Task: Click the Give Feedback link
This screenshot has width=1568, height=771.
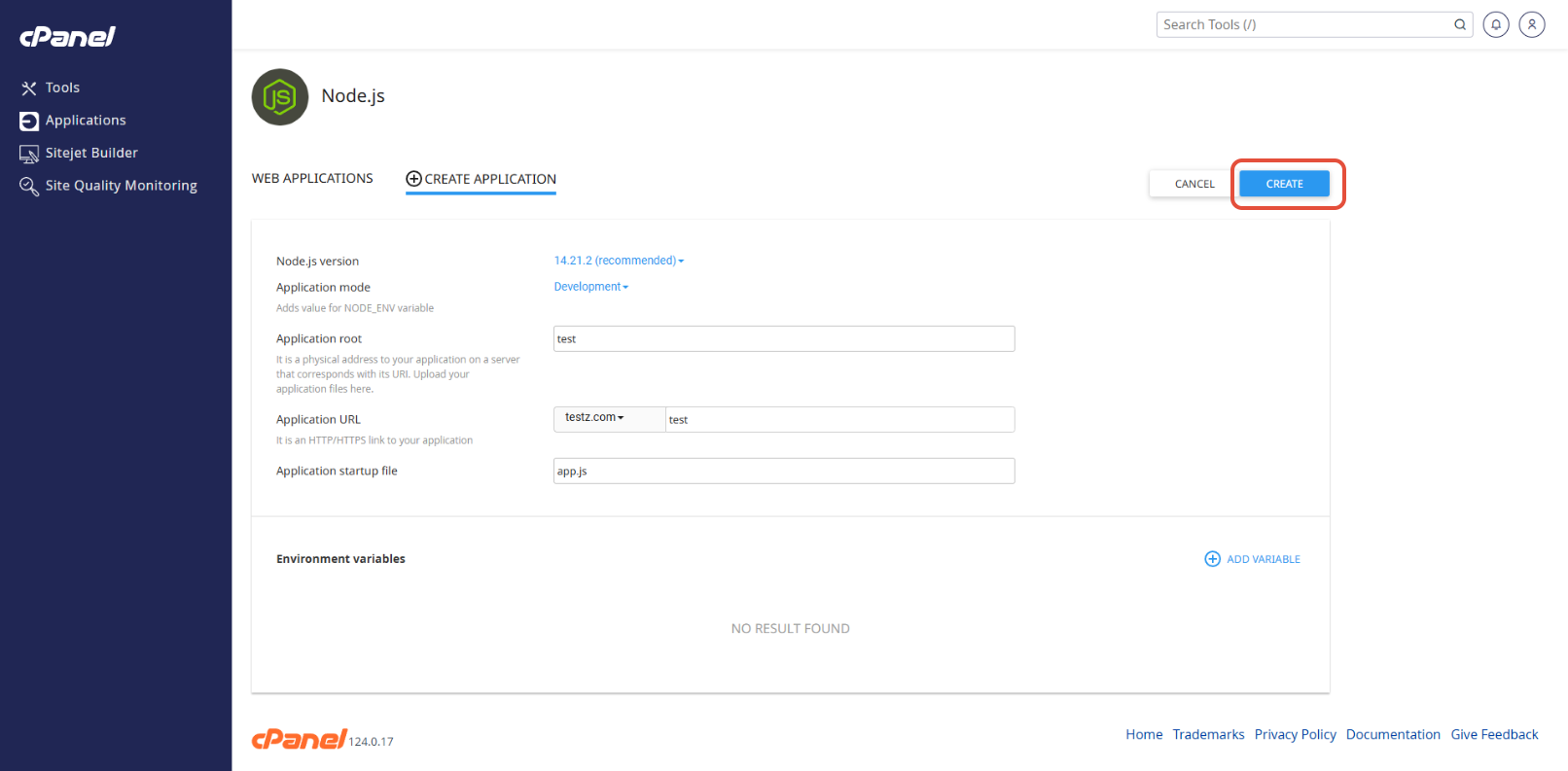Action: (x=1494, y=735)
